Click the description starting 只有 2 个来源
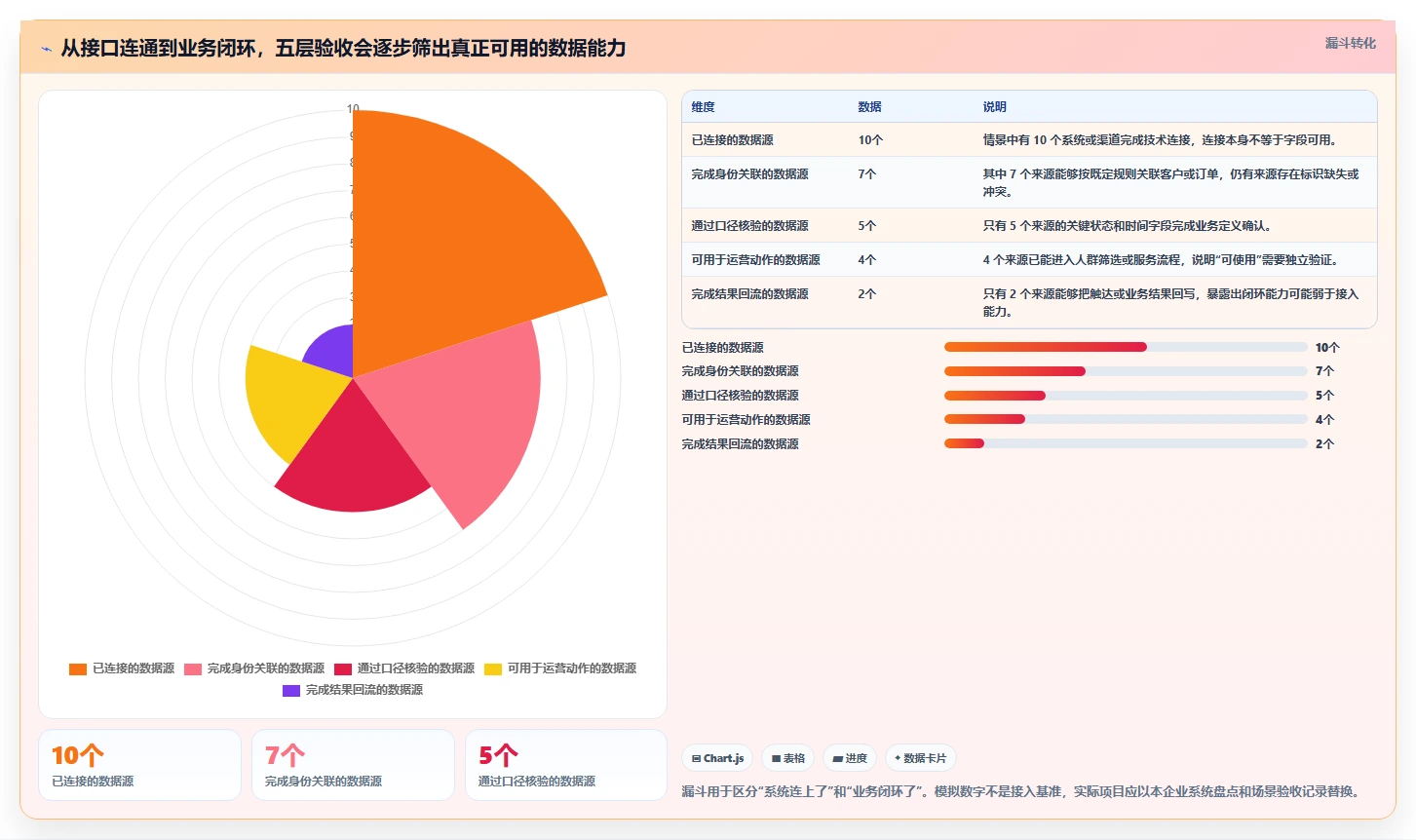 pyautogui.click(x=1170, y=303)
